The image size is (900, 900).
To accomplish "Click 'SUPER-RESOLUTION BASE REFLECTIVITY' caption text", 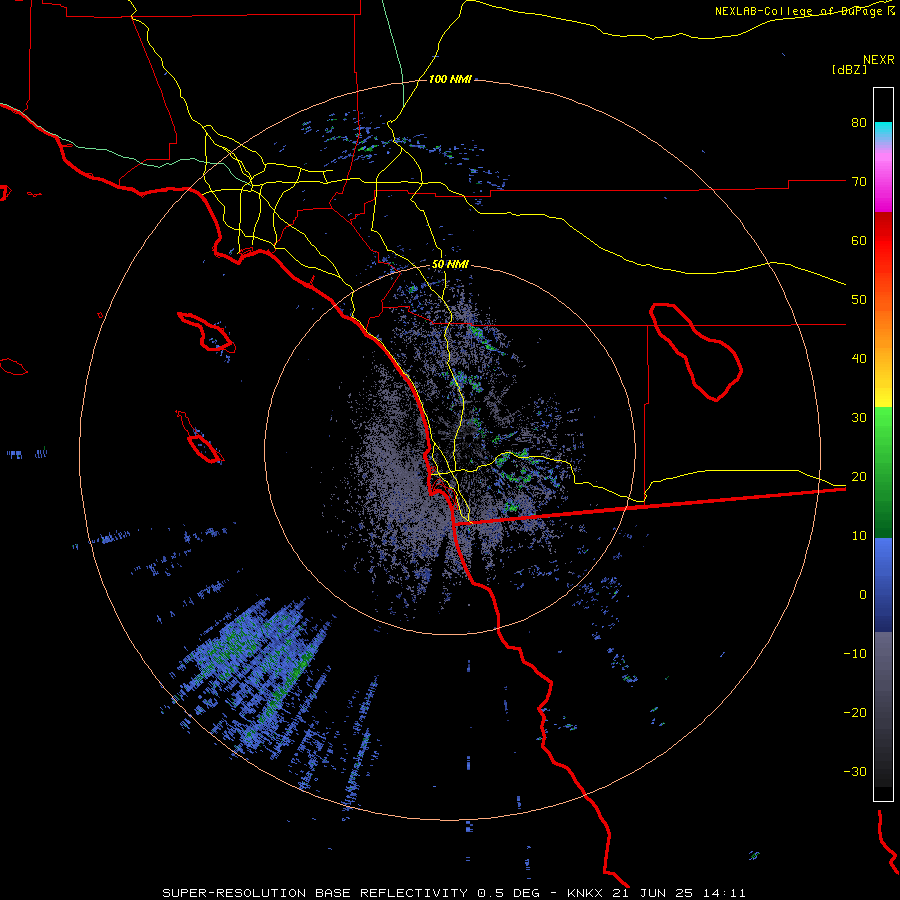I will coord(315,893).
